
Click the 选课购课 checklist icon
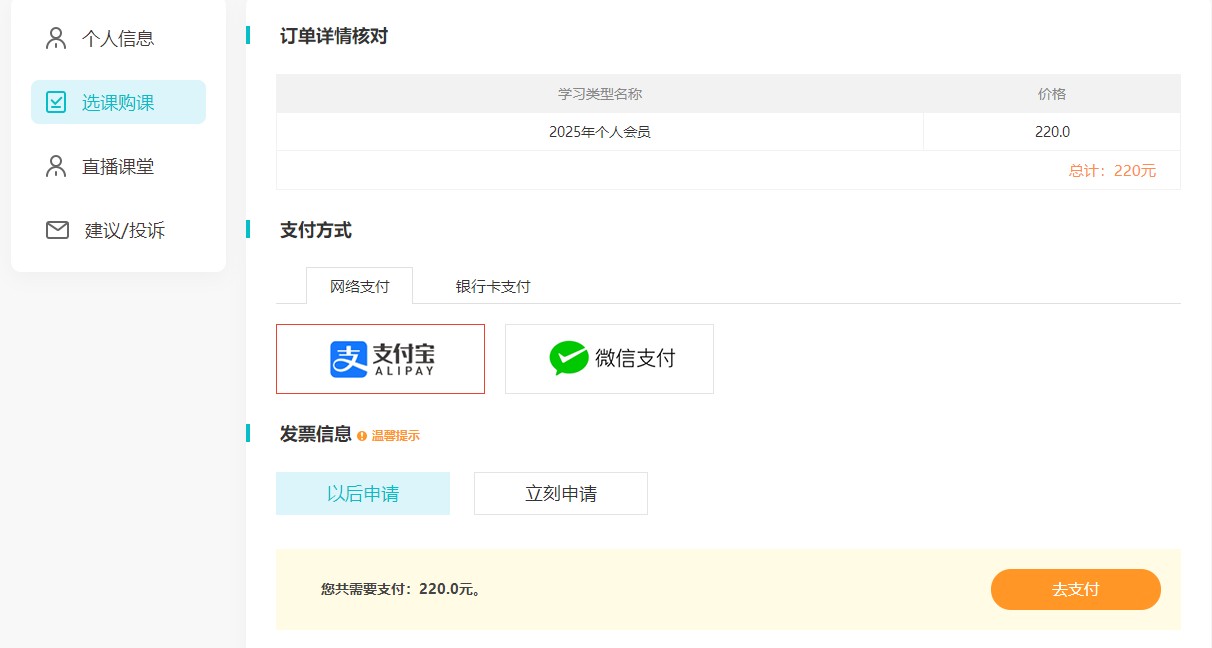(x=56, y=101)
